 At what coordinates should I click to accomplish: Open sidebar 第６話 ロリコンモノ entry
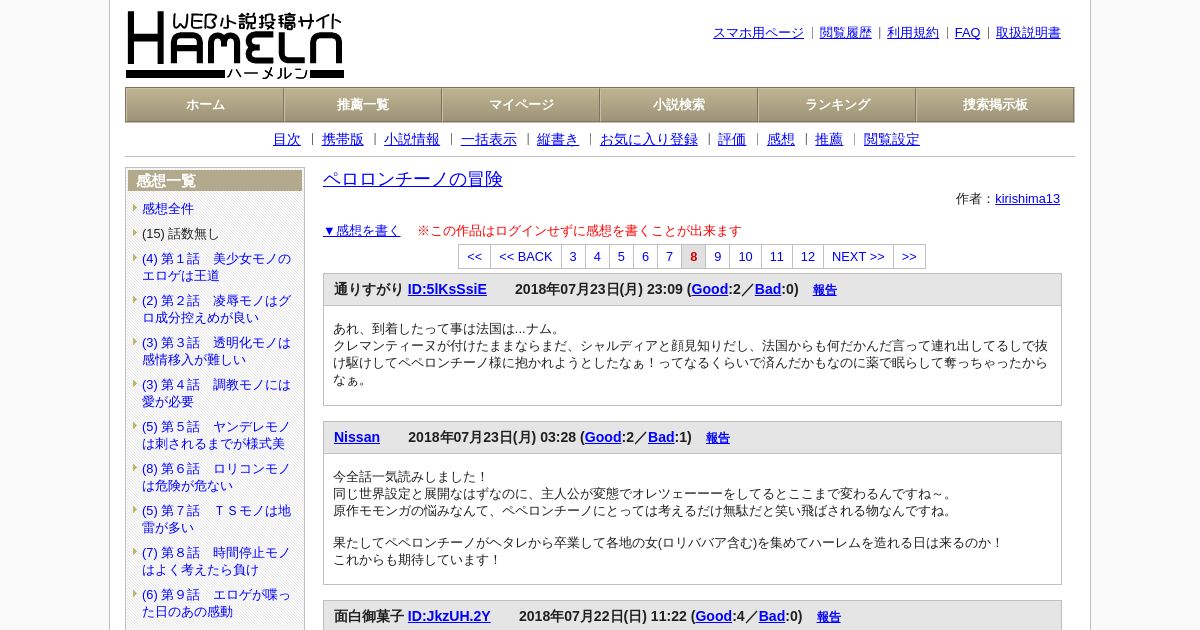216,477
